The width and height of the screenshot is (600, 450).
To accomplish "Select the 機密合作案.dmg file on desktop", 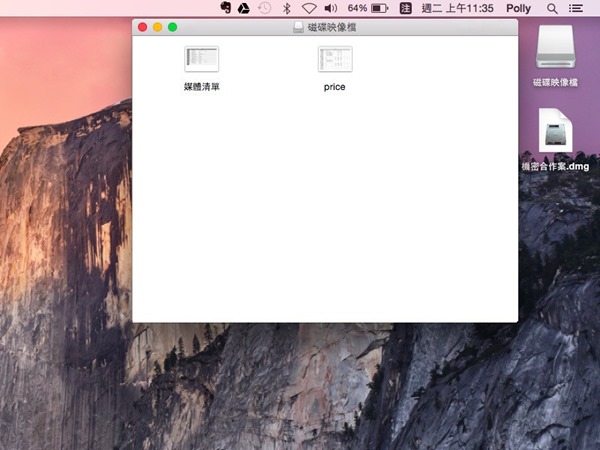I will pos(556,130).
